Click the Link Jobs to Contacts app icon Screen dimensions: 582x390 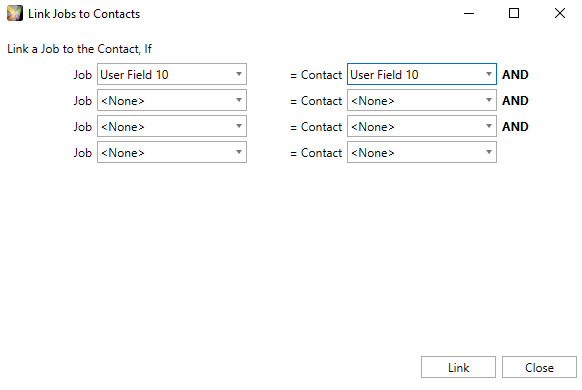coord(15,13)
